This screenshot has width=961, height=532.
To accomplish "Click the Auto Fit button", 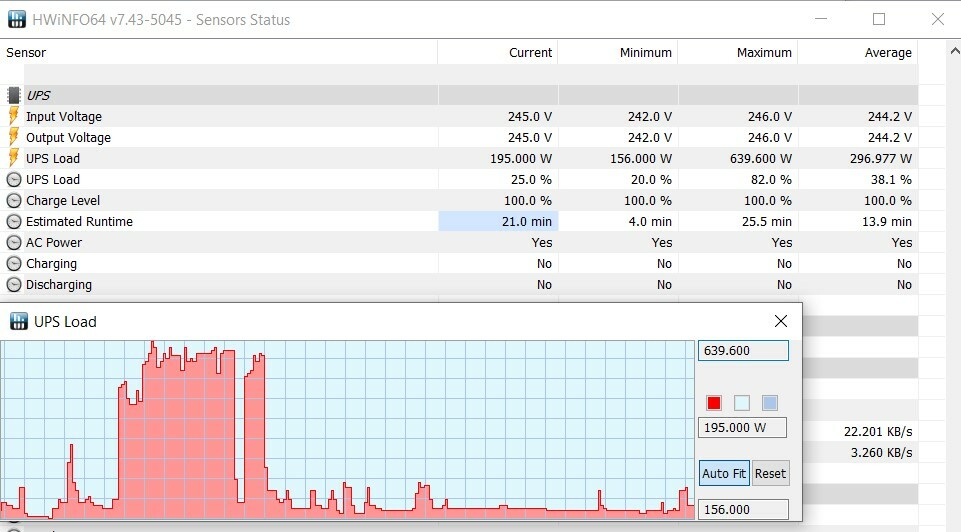I will (x=724, y=473).
